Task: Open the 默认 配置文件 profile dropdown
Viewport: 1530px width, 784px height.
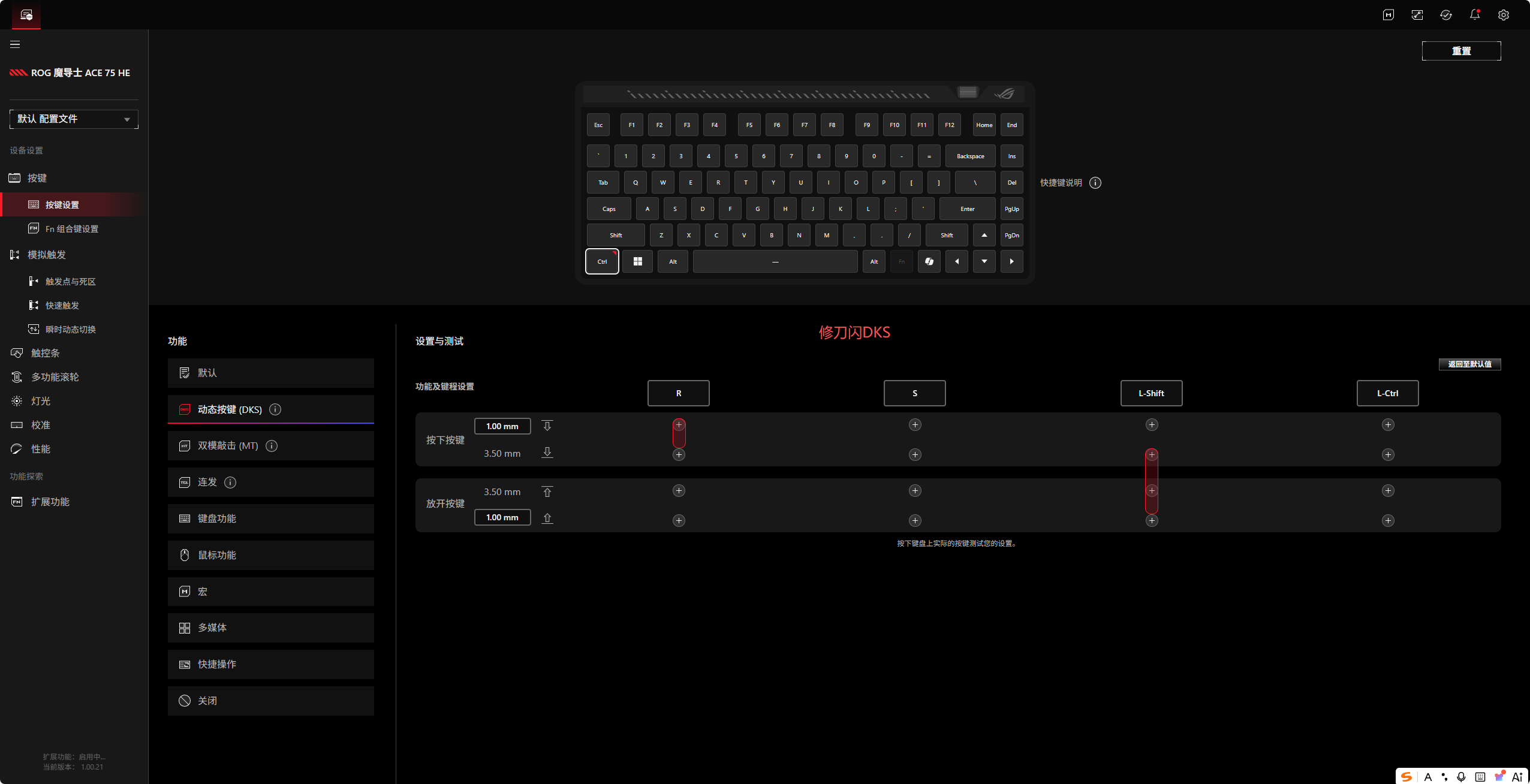Action: 74,119
